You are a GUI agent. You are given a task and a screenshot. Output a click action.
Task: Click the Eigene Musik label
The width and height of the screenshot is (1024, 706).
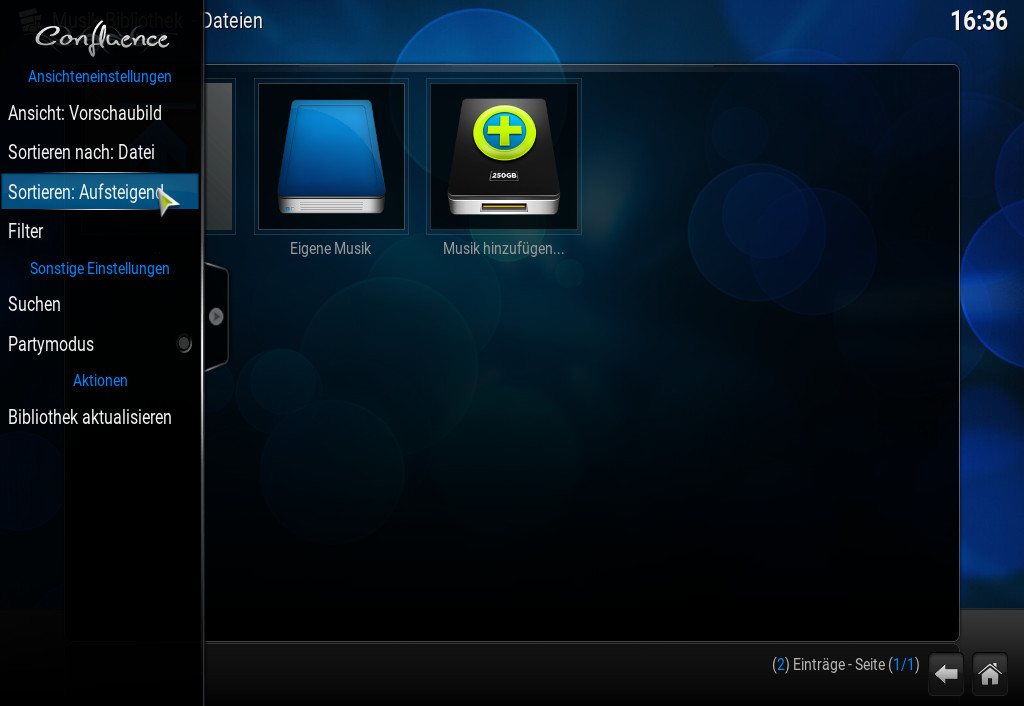(330, 249)
